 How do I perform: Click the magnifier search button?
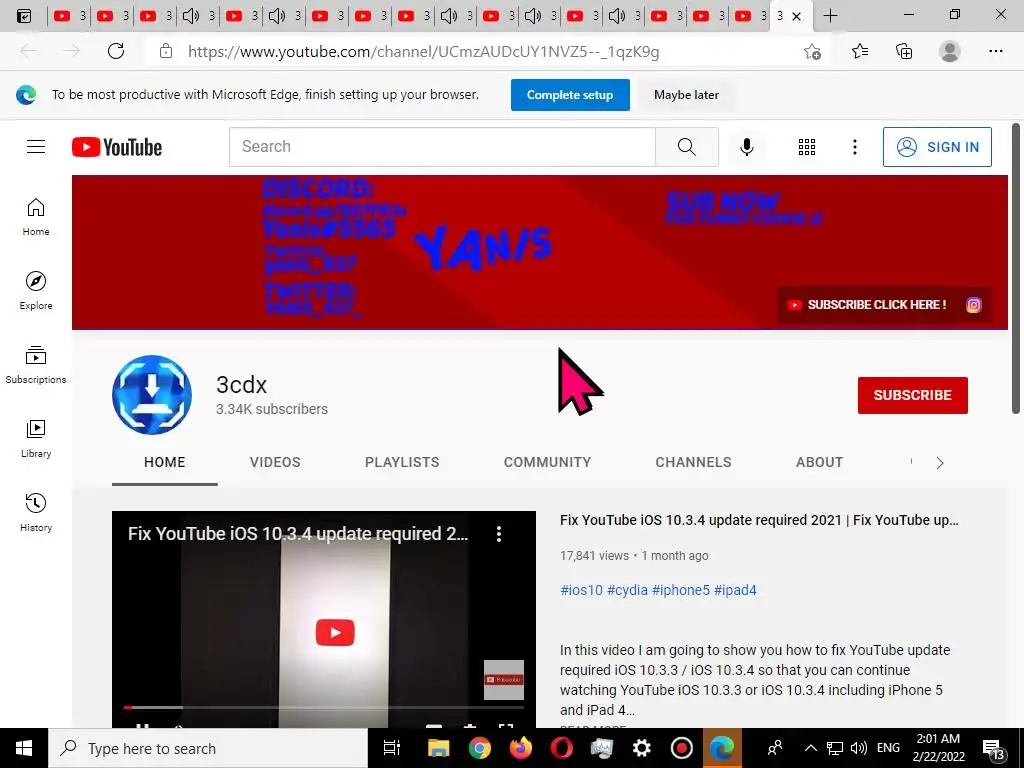686,147
